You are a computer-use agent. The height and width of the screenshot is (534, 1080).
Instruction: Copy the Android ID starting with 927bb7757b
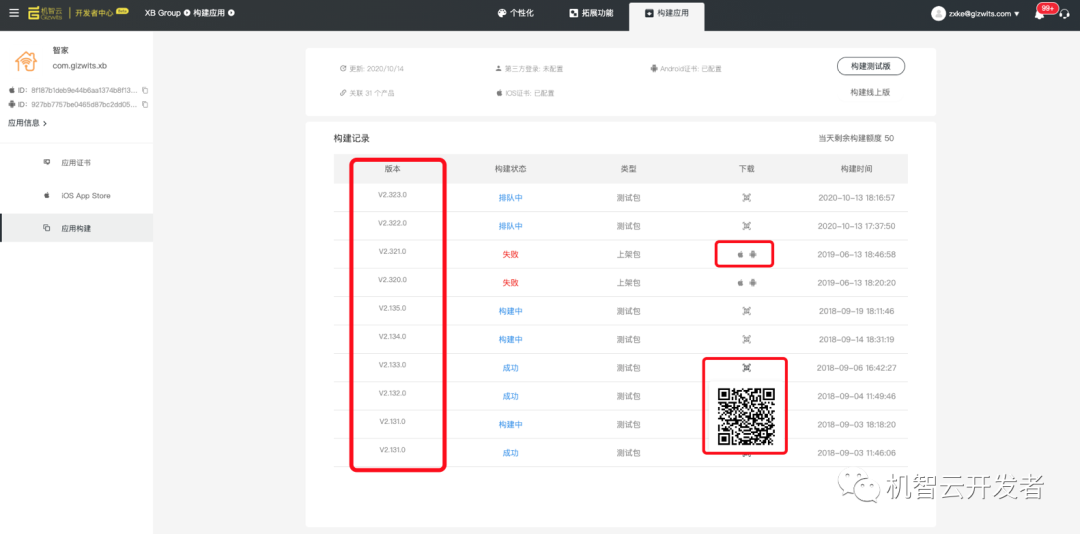pos(145,105)
